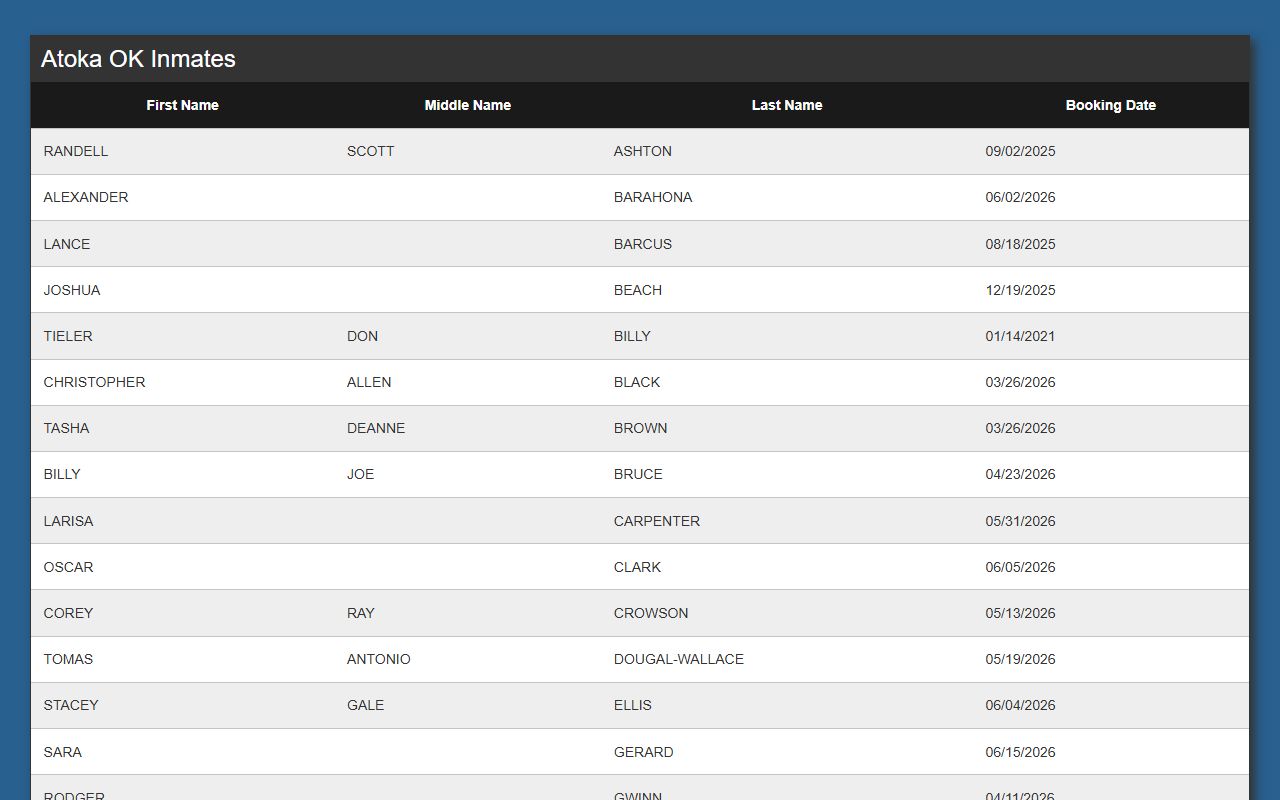Click booking date 04/23/2026
This screenshot has height=800, width=1280.
tap(1020, 474)
